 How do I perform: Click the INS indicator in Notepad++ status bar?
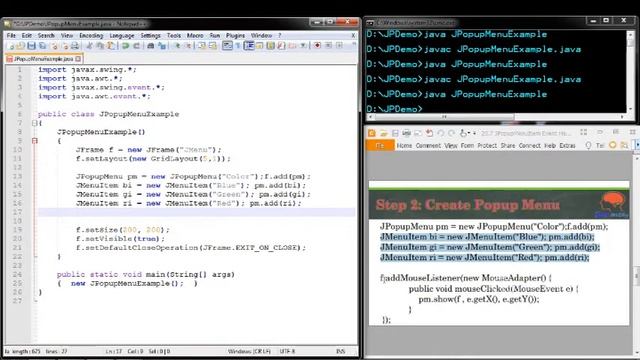click(x=340, y=351)
